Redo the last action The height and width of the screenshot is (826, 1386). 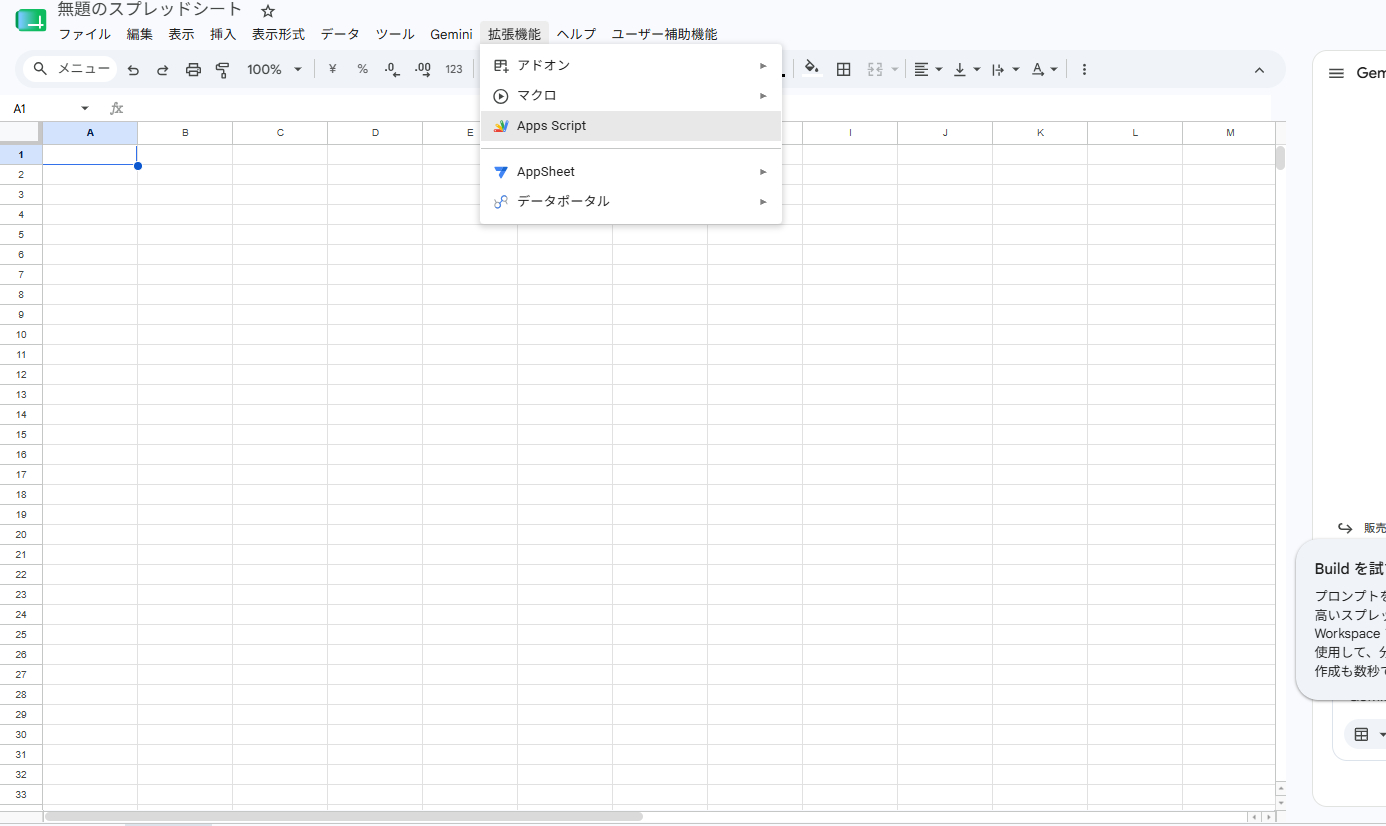point(163,69)
